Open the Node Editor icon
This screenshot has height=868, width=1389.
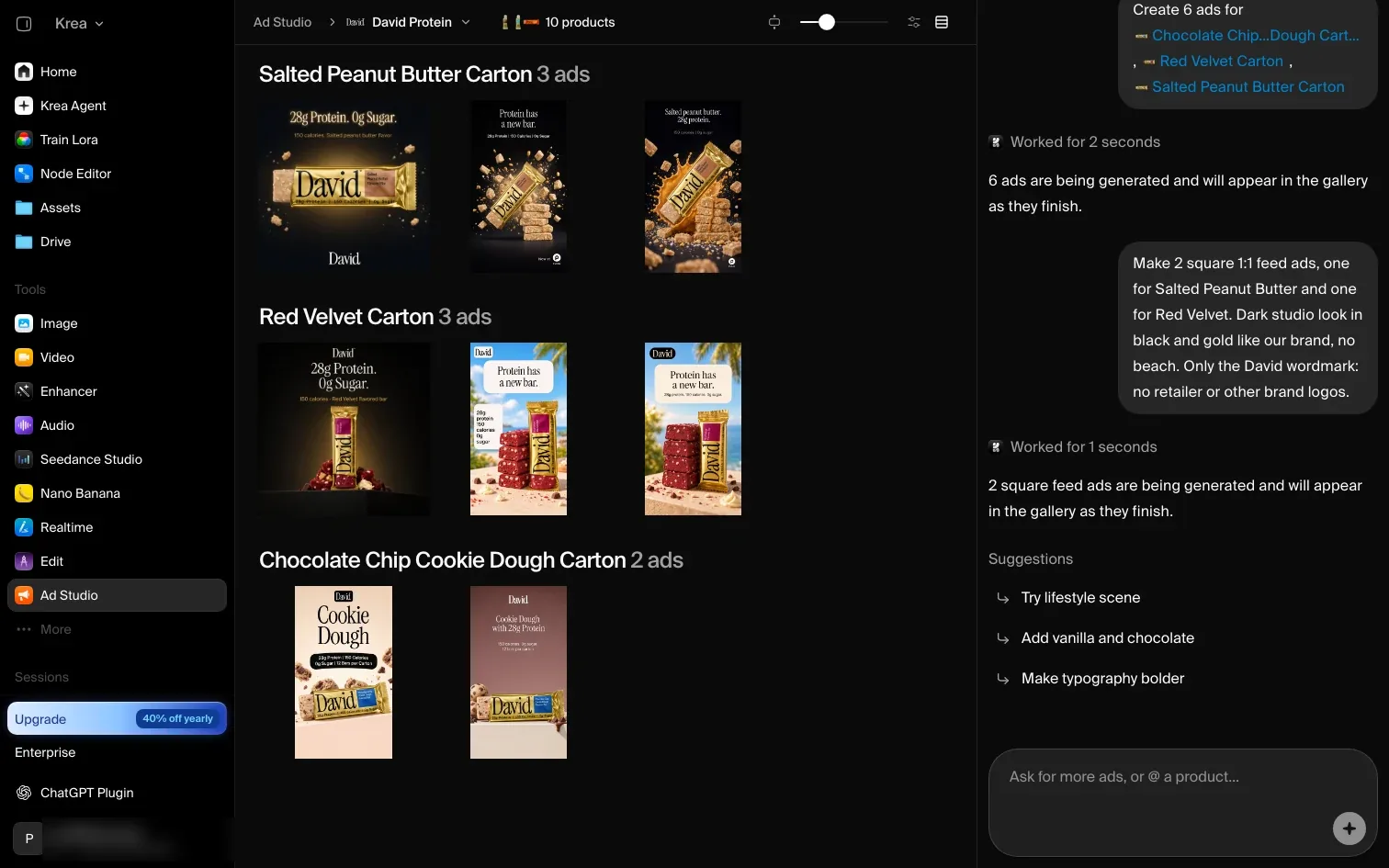pos(24,174)
